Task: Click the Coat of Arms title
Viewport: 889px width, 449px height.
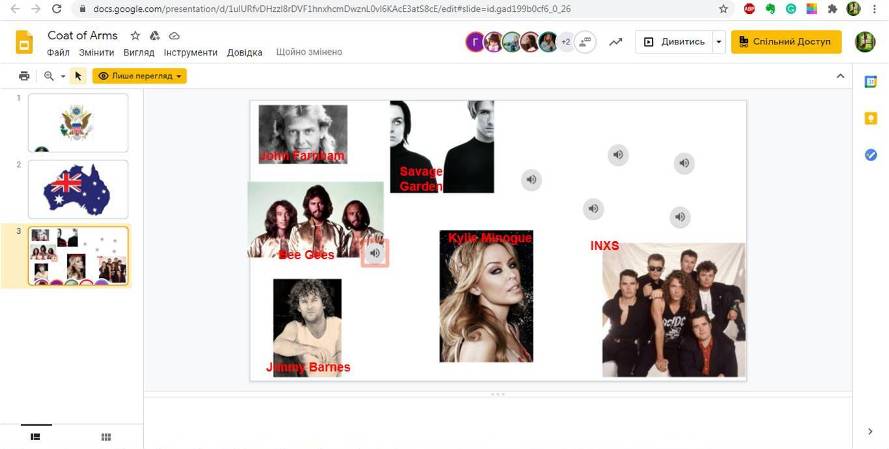Action: [83, 35]
